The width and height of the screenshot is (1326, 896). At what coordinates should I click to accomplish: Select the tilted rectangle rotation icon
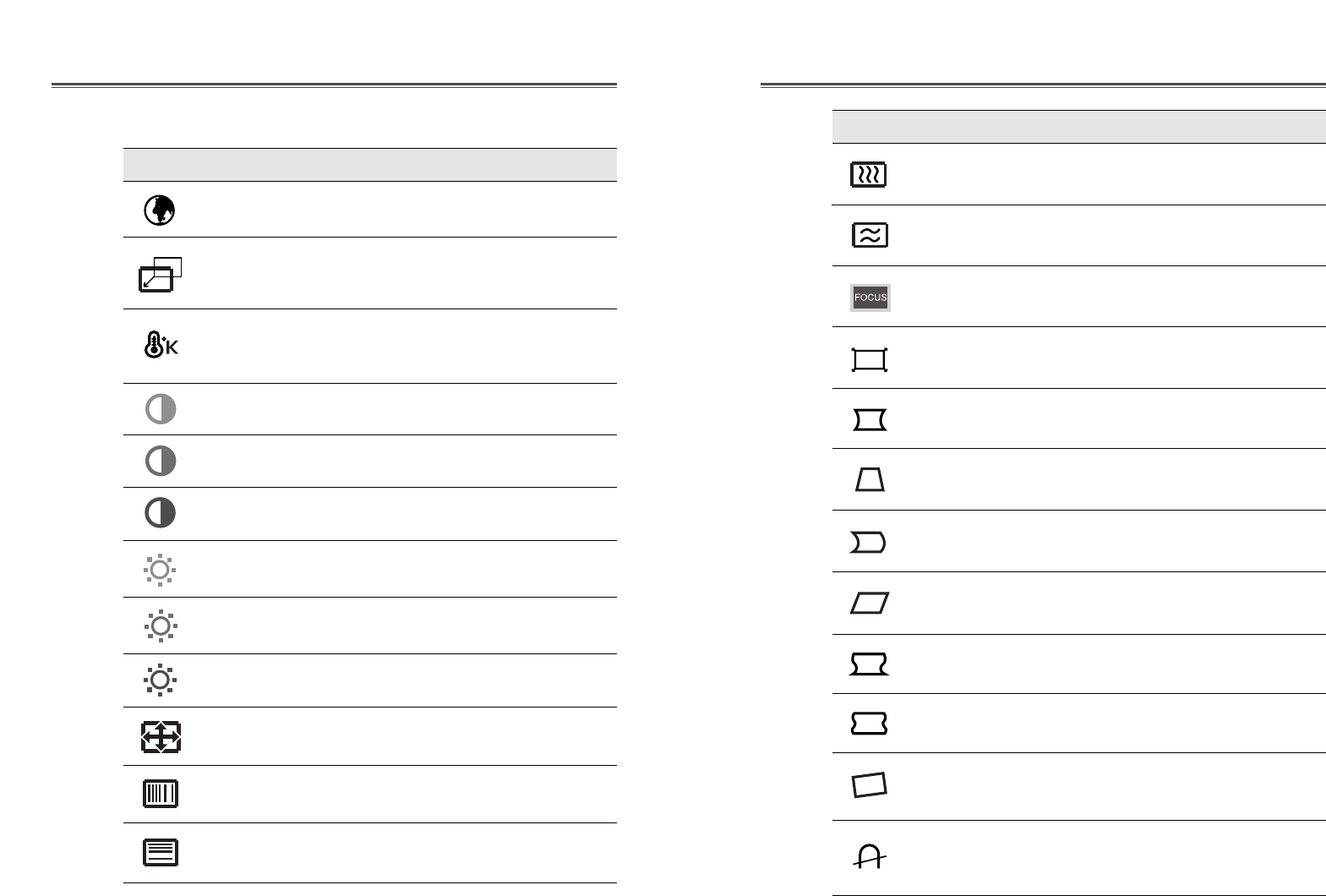pos(870,785)
